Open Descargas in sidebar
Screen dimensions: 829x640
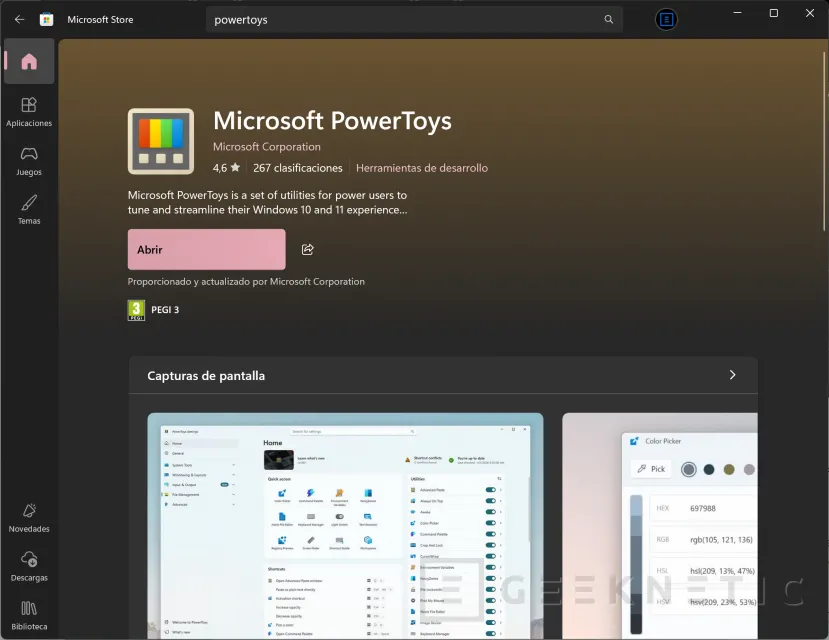(x=29, y=567)
